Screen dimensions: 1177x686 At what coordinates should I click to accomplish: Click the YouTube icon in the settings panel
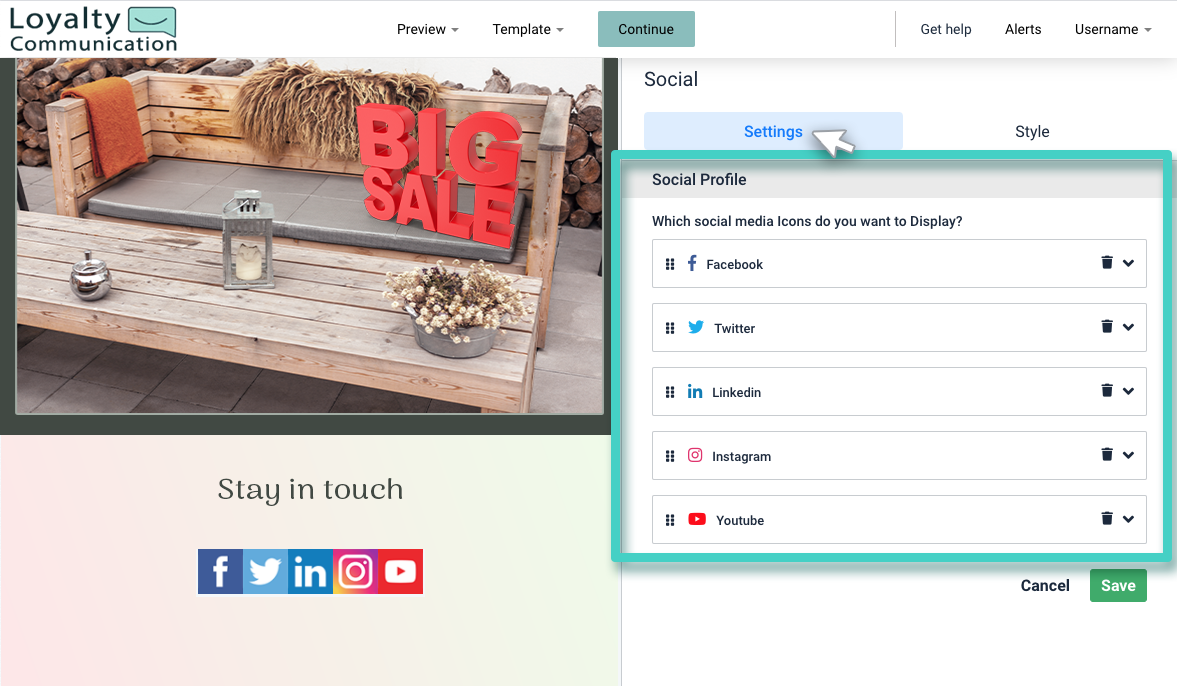pos(695,519)
